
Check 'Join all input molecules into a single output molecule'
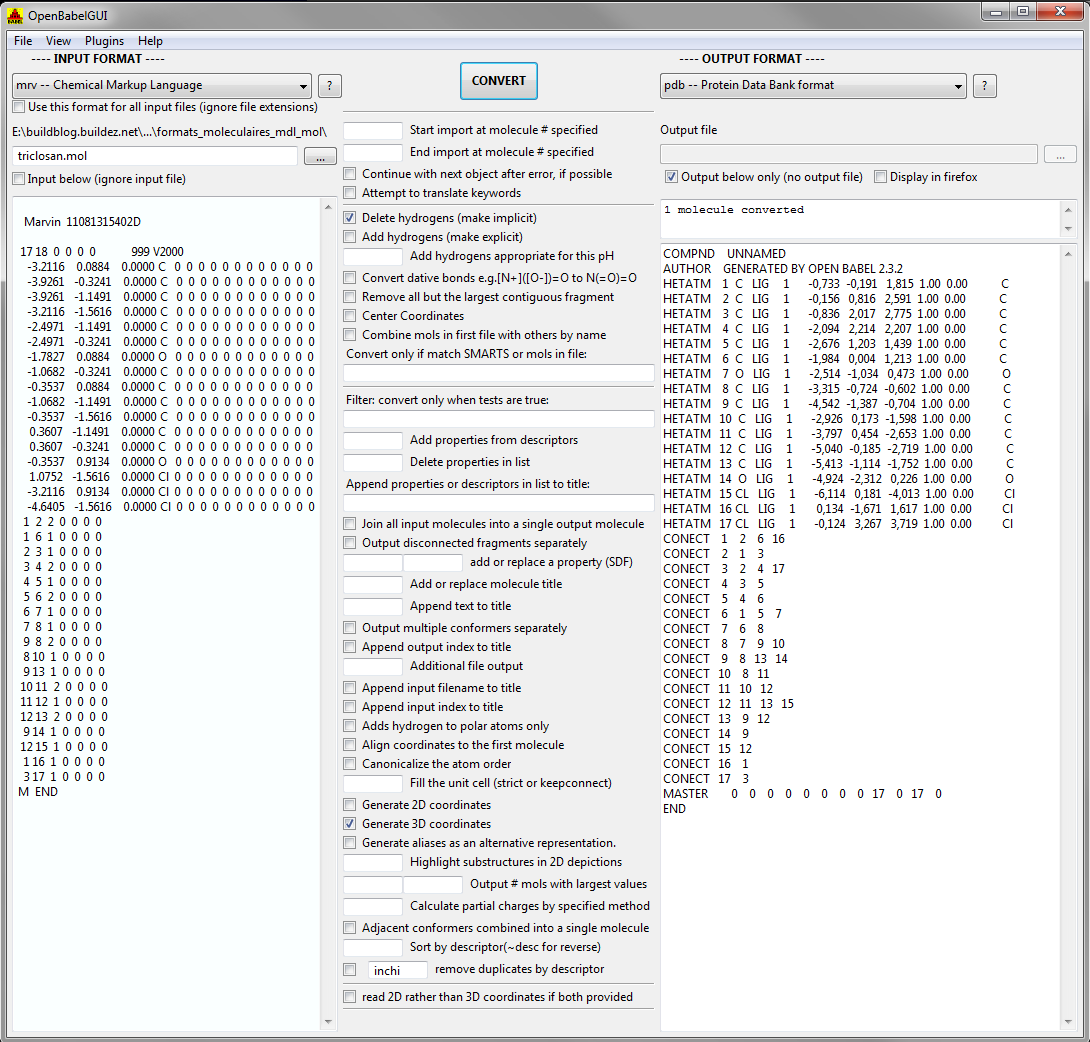pos(350,524)
